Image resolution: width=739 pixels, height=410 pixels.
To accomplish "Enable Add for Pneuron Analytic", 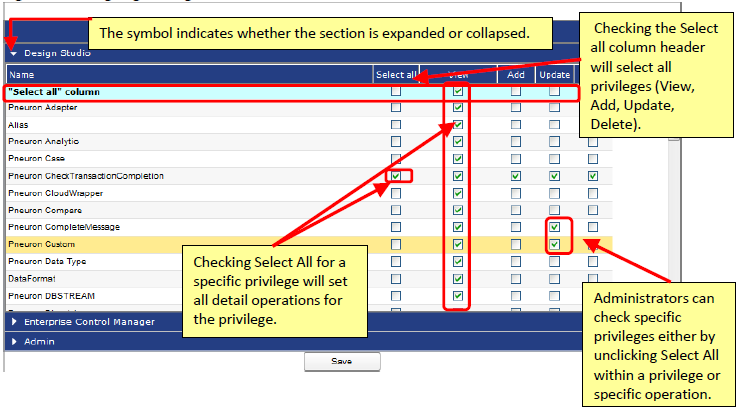I will tap(516, 141).
